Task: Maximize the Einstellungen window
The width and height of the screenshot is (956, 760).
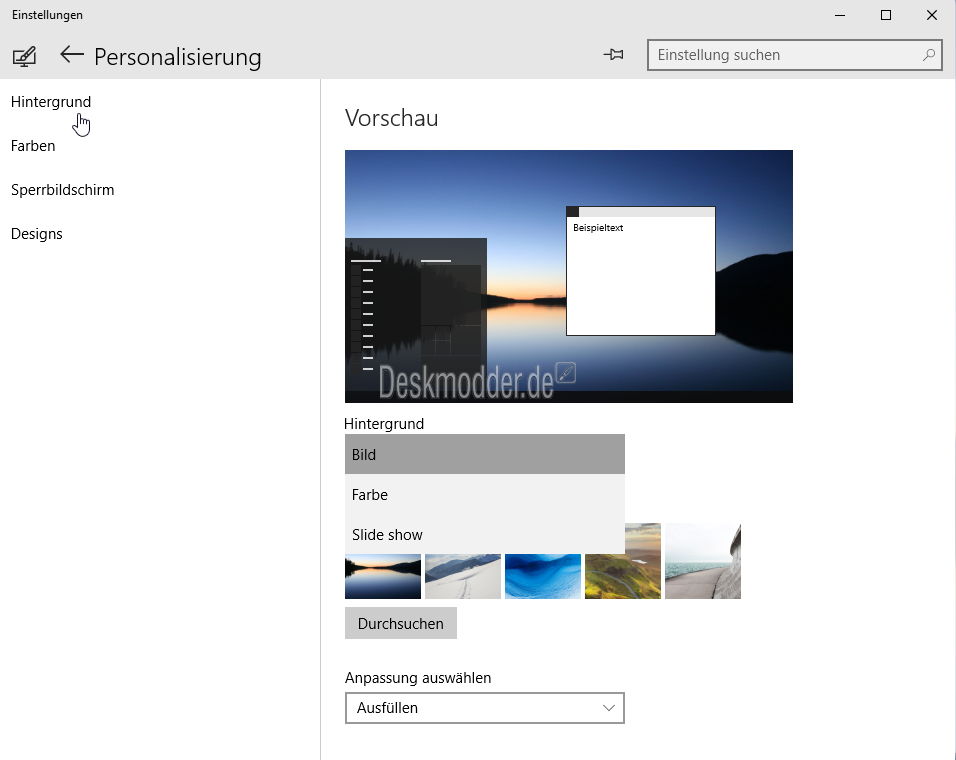Action: pos(886,15)
